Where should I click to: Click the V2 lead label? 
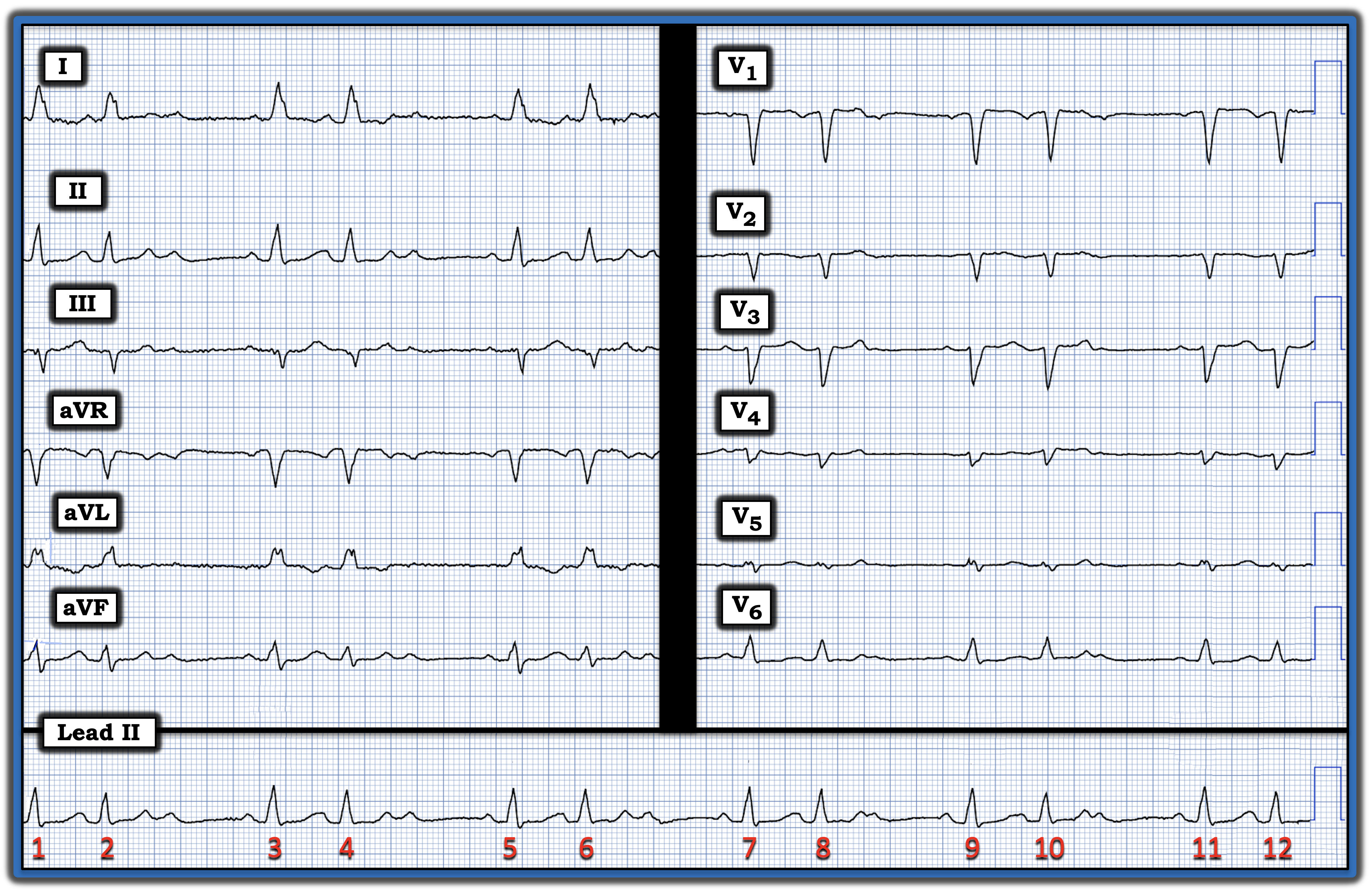click(741, 214)
